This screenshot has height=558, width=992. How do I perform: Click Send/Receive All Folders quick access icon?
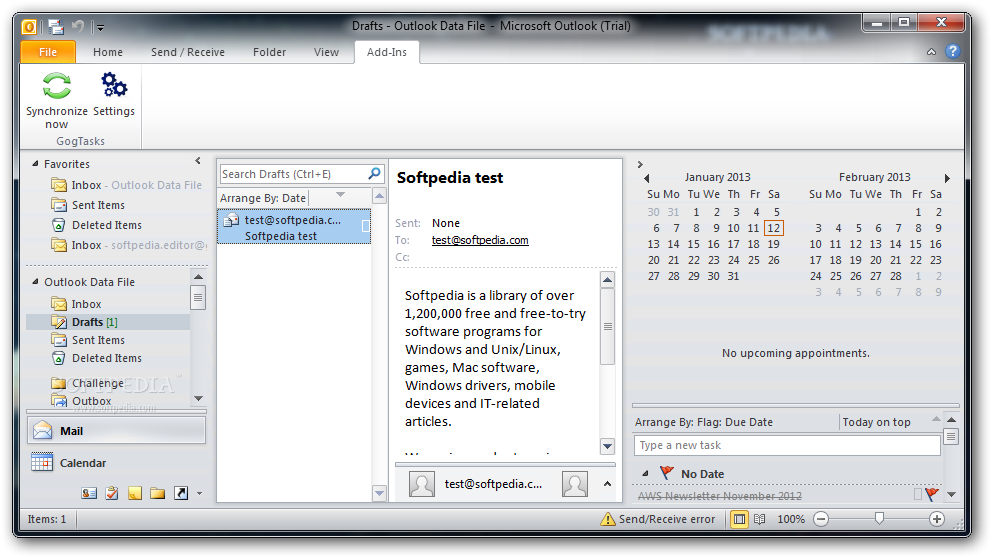point(56,27)
